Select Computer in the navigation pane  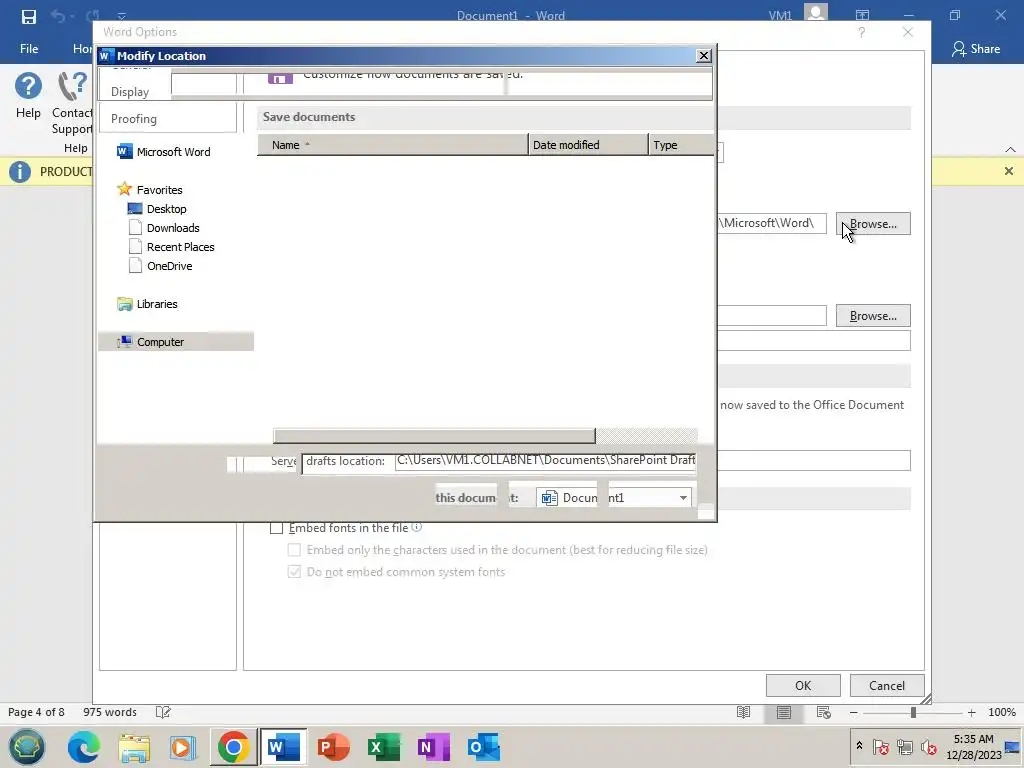[176, 342]
